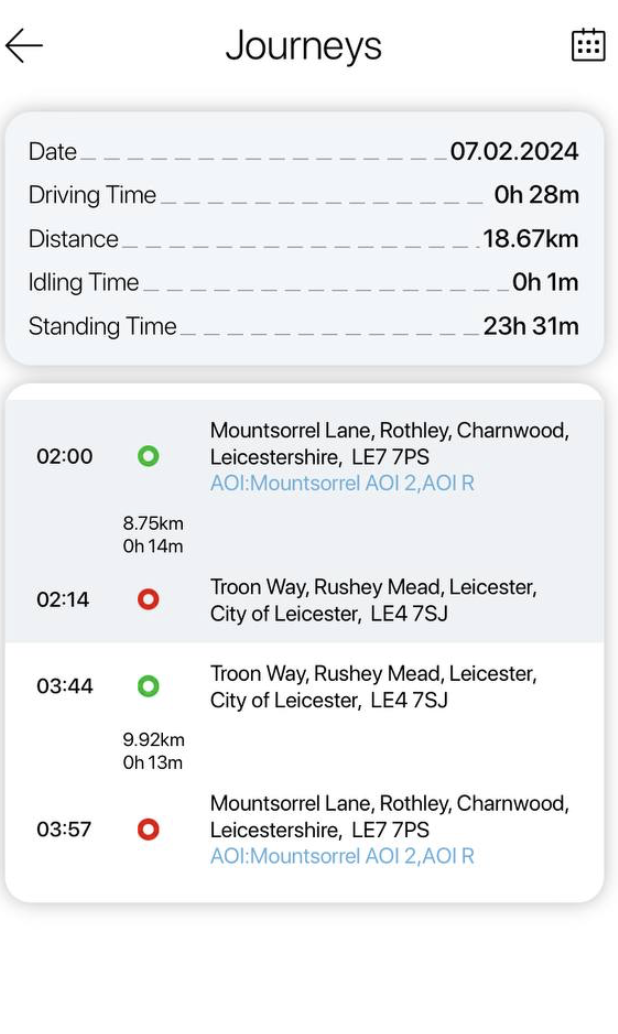Screen dimensions: 618x1034
Task: Tap the 8.75km 0h 14m journey segment
Action: (x=153, y=535)
